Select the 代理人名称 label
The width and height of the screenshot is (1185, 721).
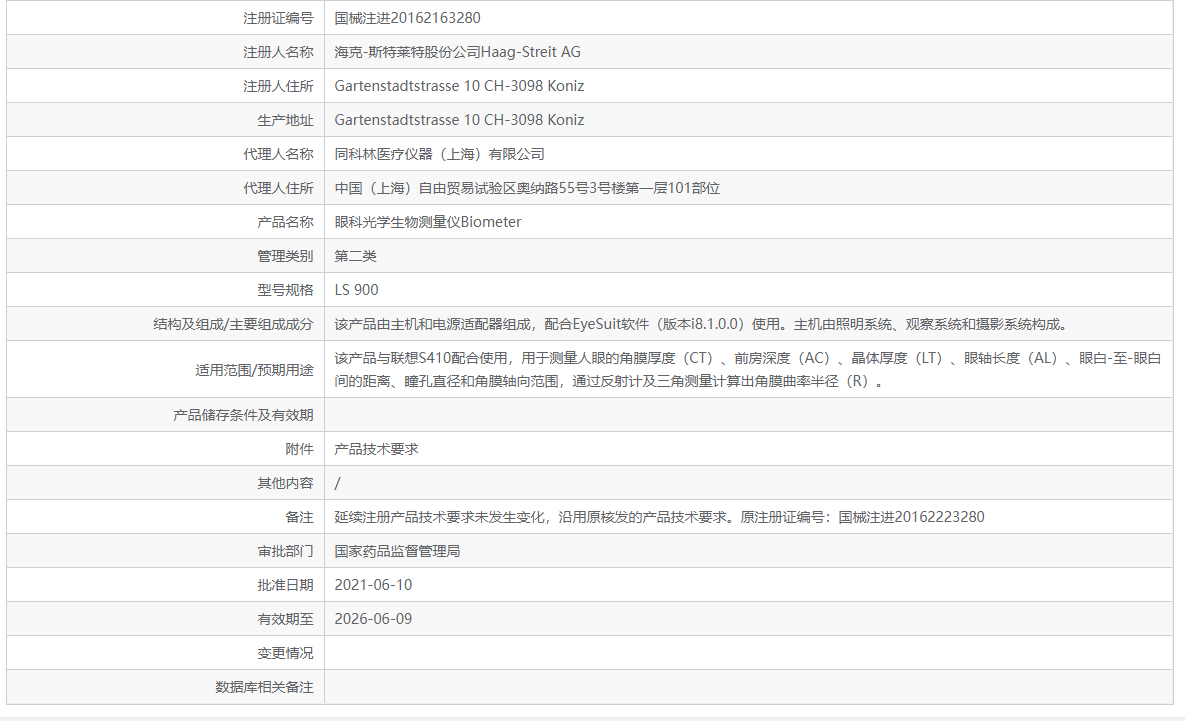pos(277,154)
